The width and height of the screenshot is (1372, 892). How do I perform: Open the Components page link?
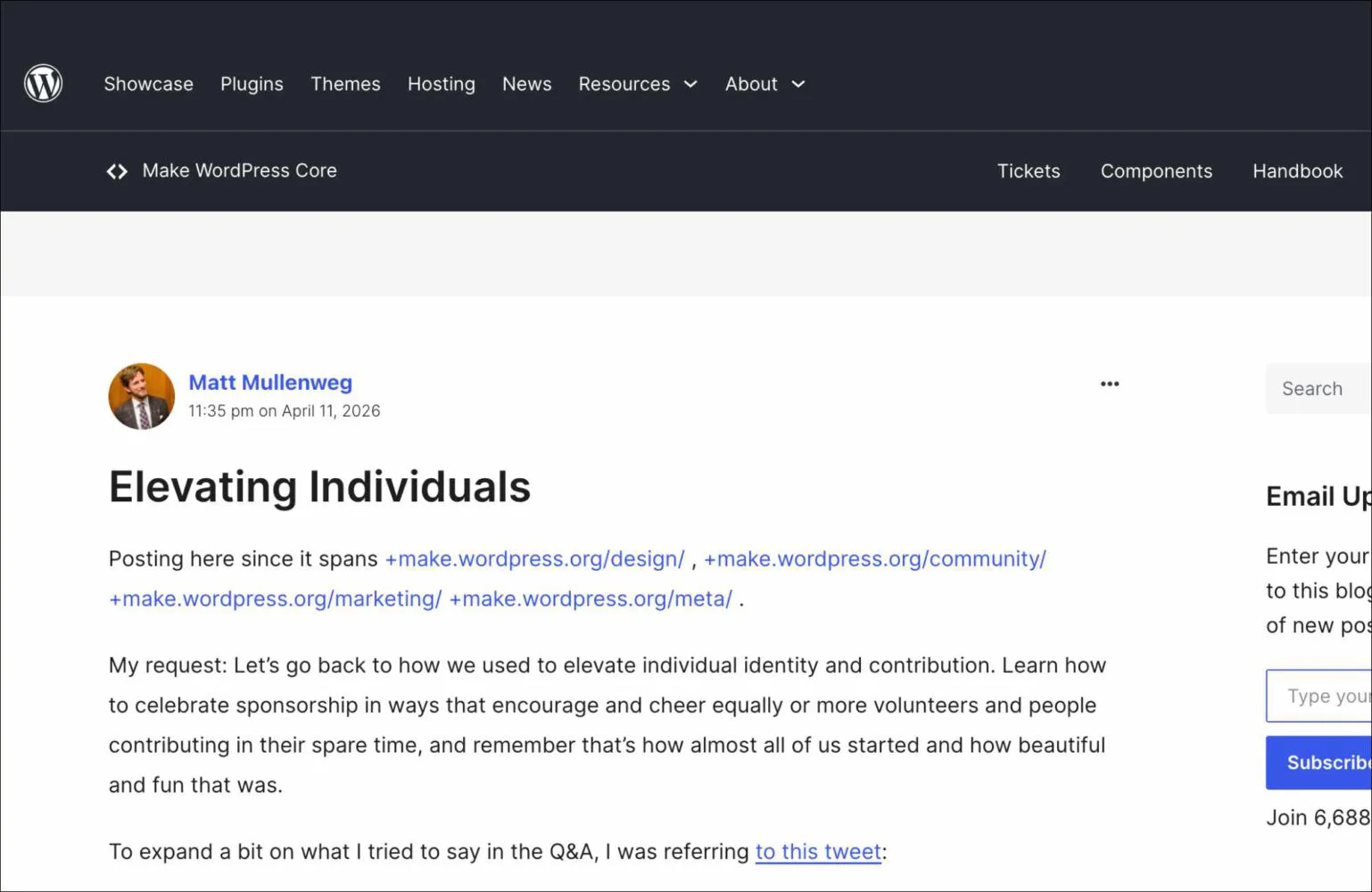pos(1156,171)
